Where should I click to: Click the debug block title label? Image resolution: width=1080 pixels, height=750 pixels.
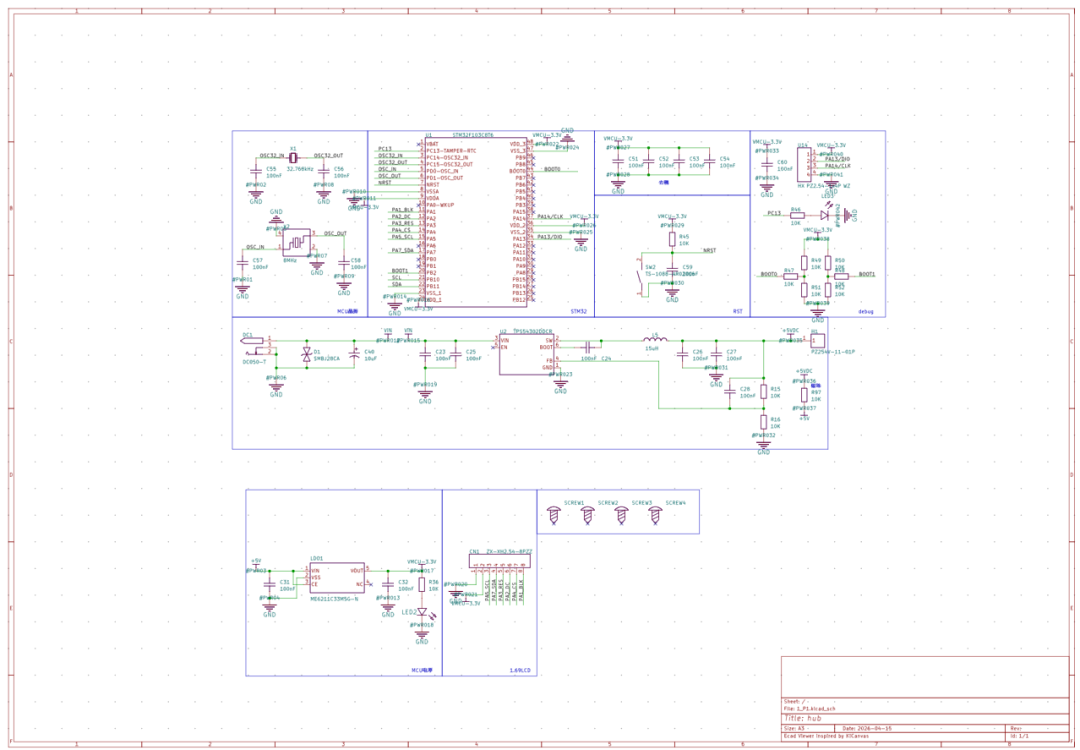tap(866, 312)
